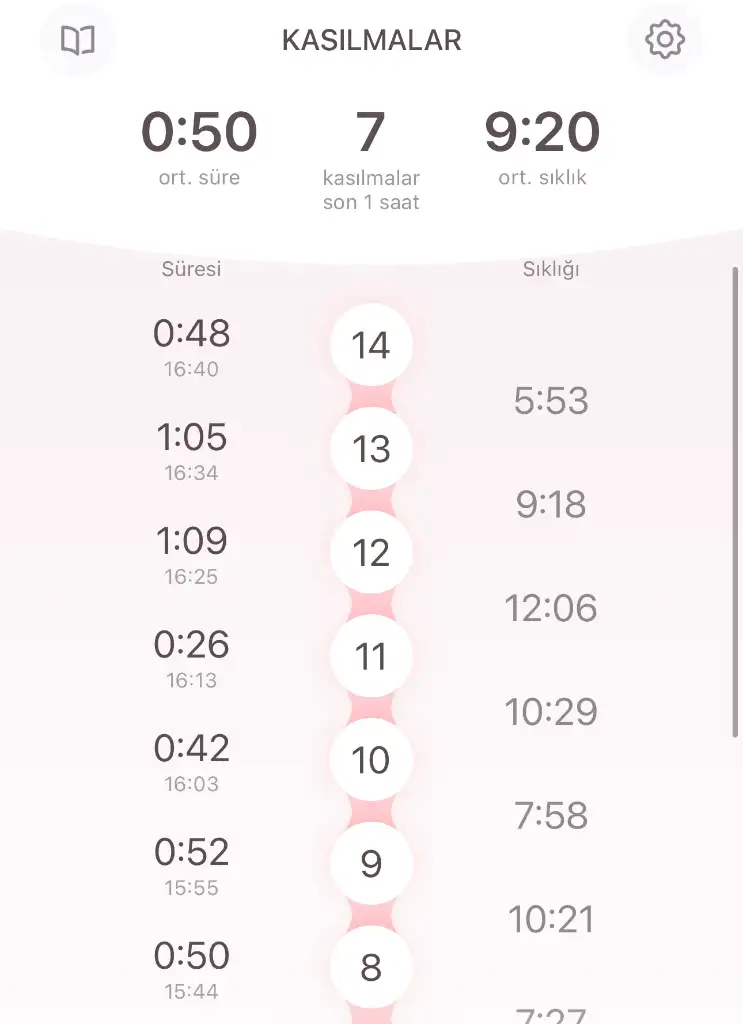Viewport: 743px width, 1024px height.
Task: Tap the 1:09 duration entry at 16:25
Action: 191,555
